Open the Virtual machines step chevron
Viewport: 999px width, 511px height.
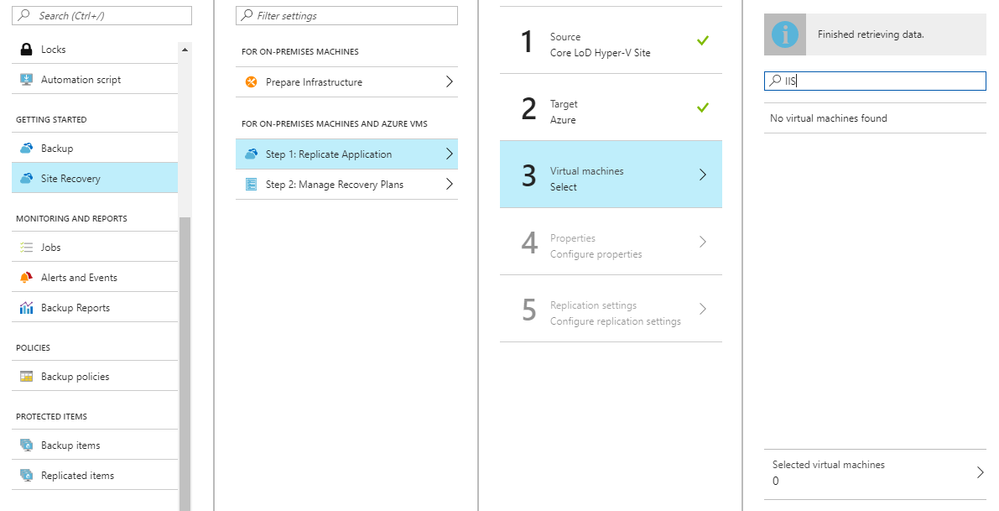[702, 175]
